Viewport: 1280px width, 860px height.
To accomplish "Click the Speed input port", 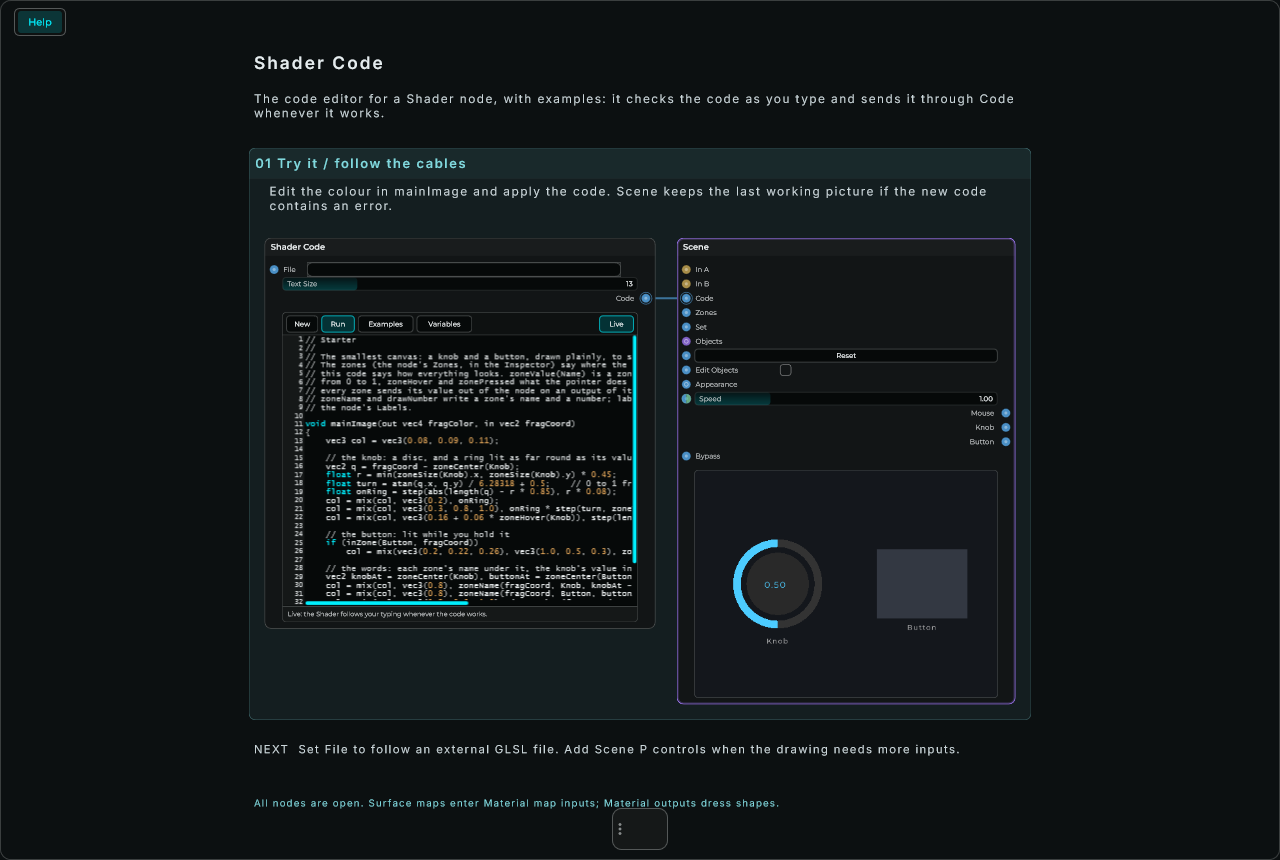I will [x=686, y=399].
